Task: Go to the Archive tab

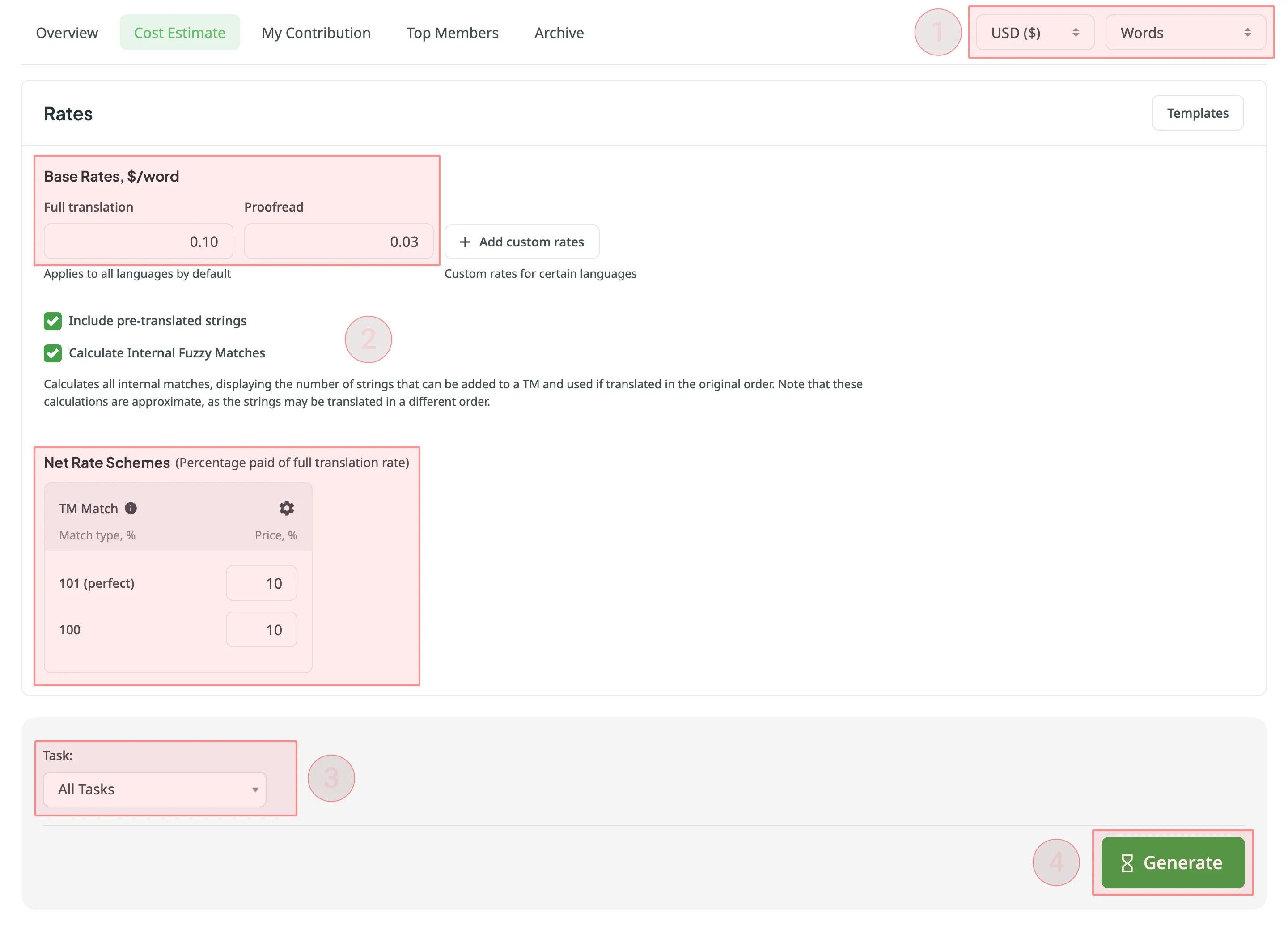Action: (559, 32)
